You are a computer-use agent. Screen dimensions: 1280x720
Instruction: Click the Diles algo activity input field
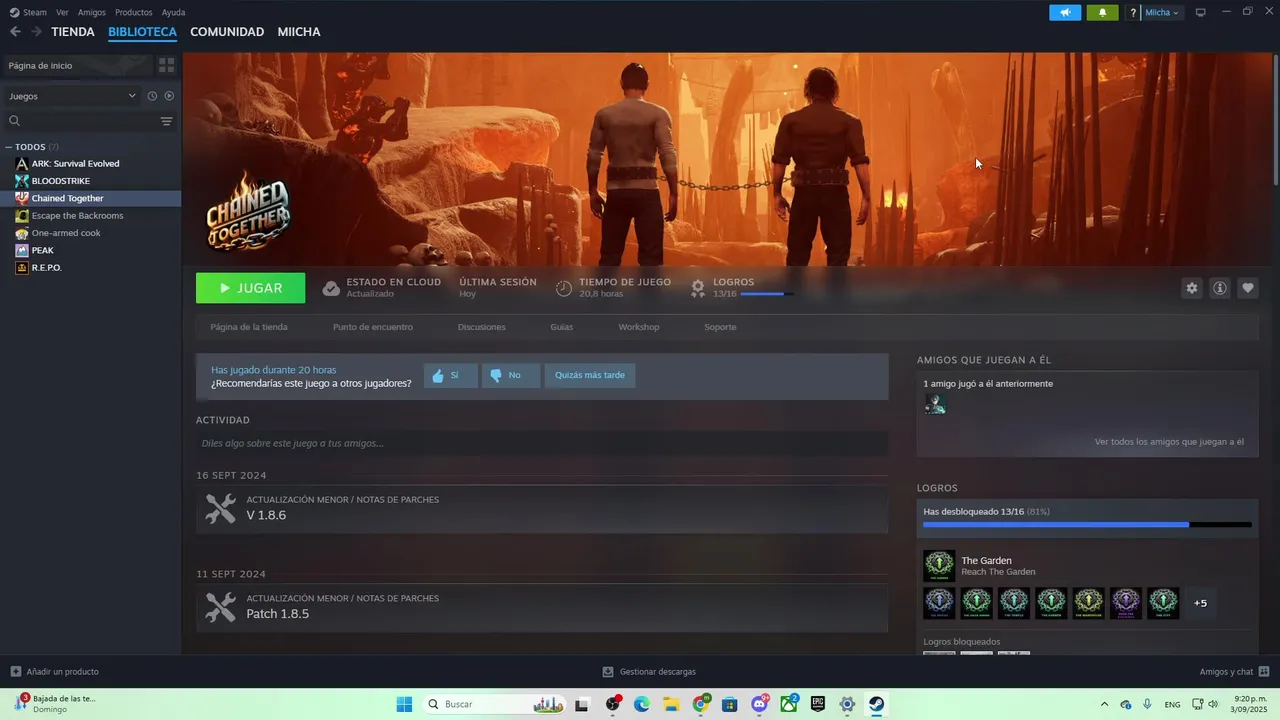(x=542, y=443)
